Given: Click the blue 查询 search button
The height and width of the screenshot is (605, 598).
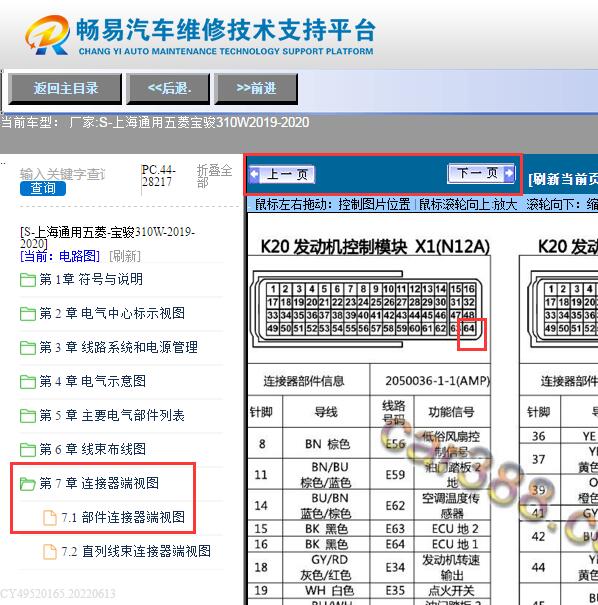Looking at the screenshot, I should pos(43,188).
